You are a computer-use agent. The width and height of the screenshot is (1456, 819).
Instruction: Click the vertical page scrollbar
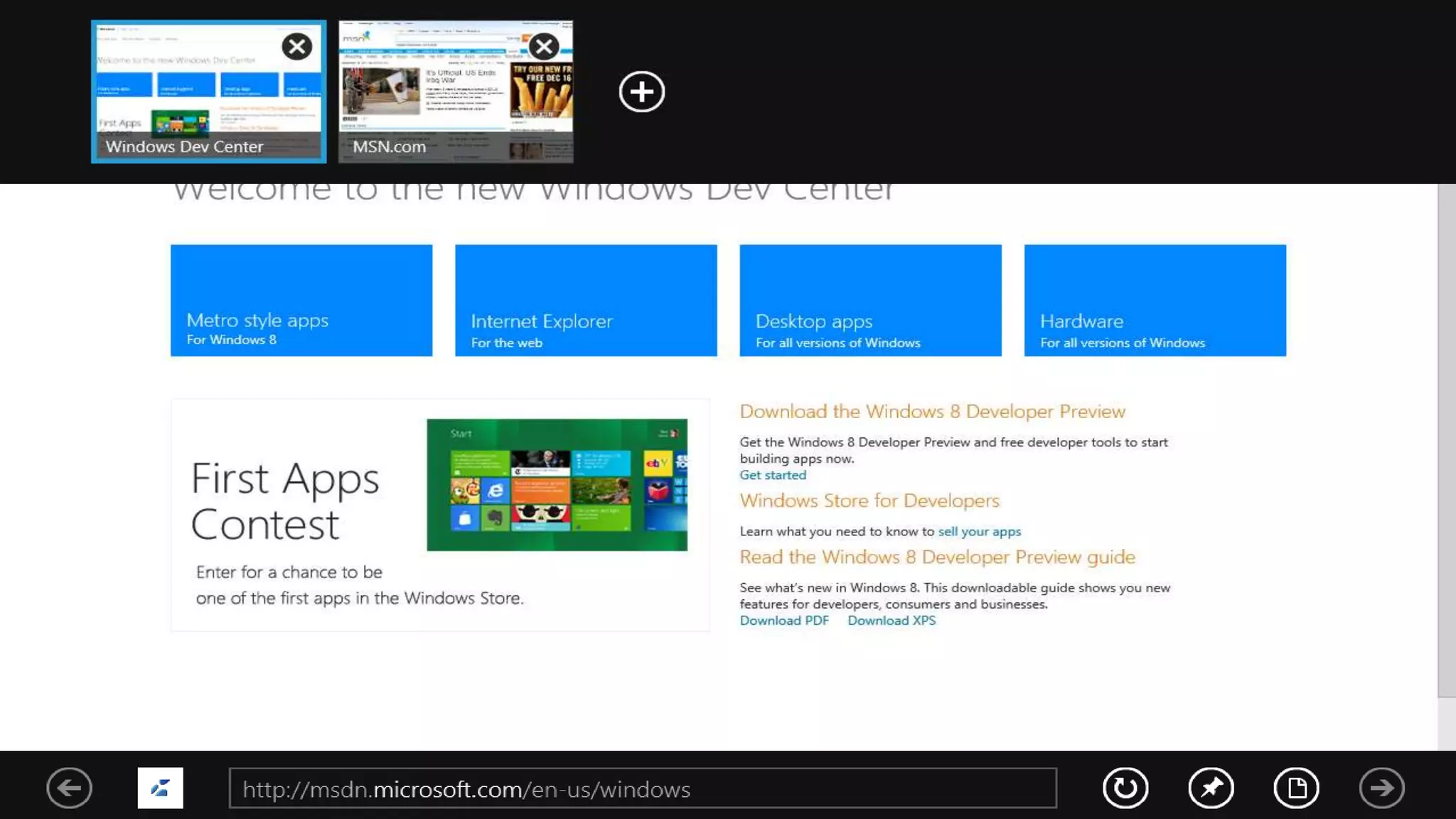click(x=1446, y=441)
